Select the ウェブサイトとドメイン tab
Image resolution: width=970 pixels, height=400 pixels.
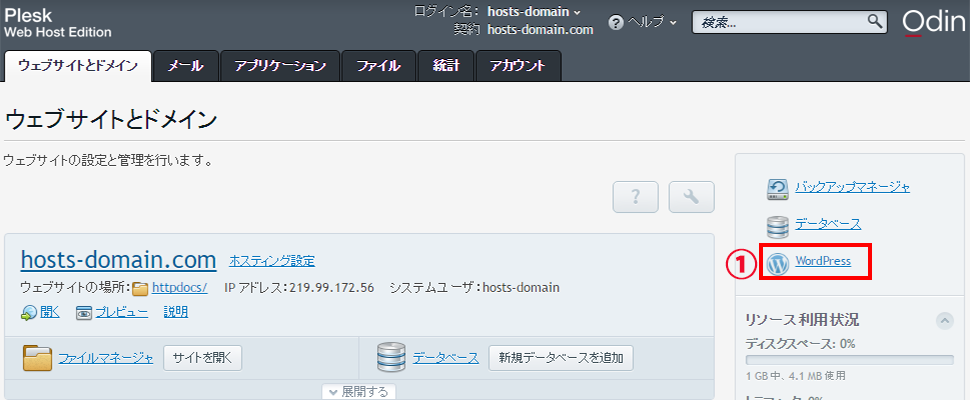tap(78, 66)
